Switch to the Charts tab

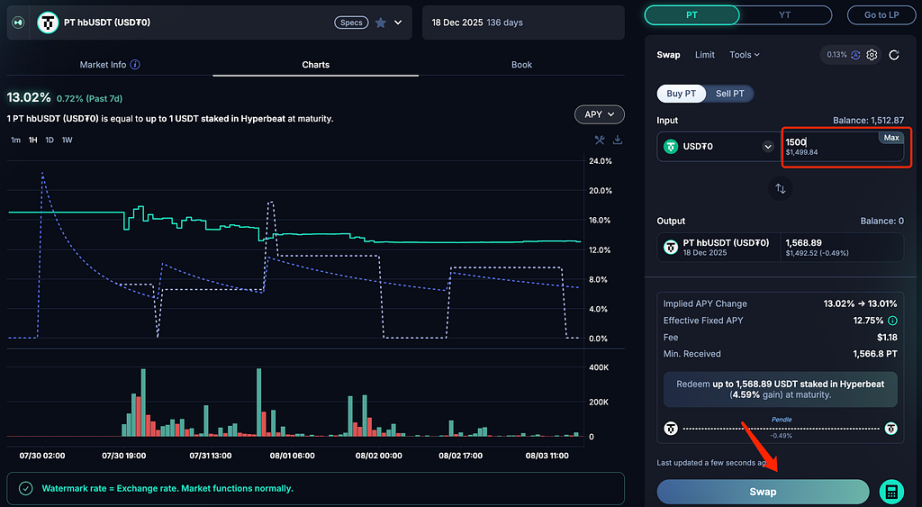pos(316,65)
